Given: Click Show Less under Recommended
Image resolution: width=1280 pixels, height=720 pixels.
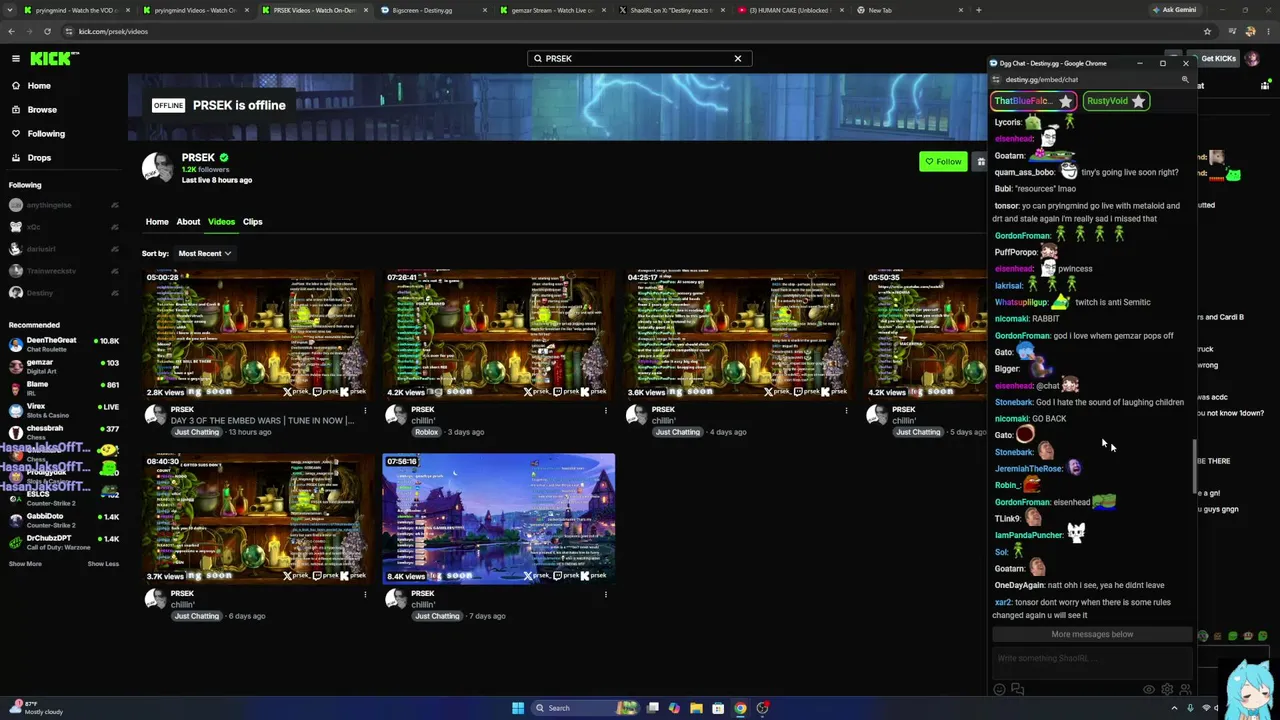Looking at the screenshot, I should [x=103, y=564].
